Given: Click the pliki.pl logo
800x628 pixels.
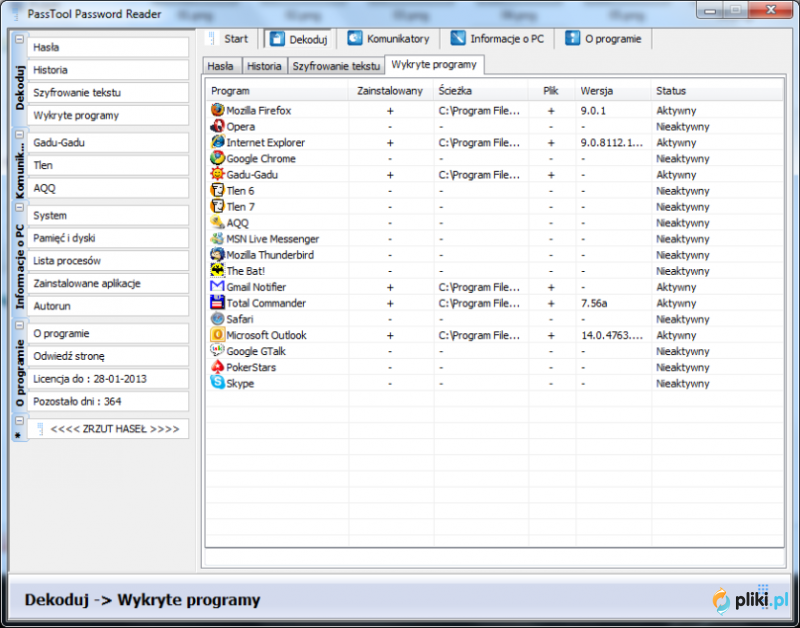Looking at the screenshot, I should [750, 600].
